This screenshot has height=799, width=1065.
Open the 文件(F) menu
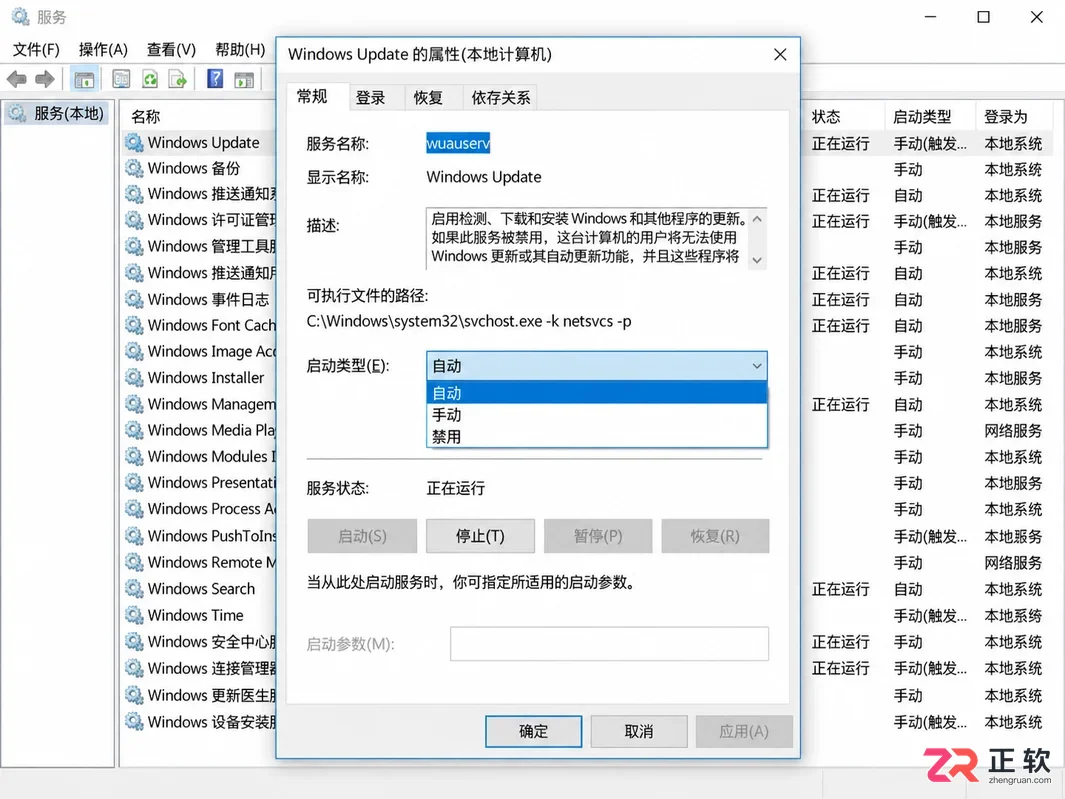[x=36, y=50]
